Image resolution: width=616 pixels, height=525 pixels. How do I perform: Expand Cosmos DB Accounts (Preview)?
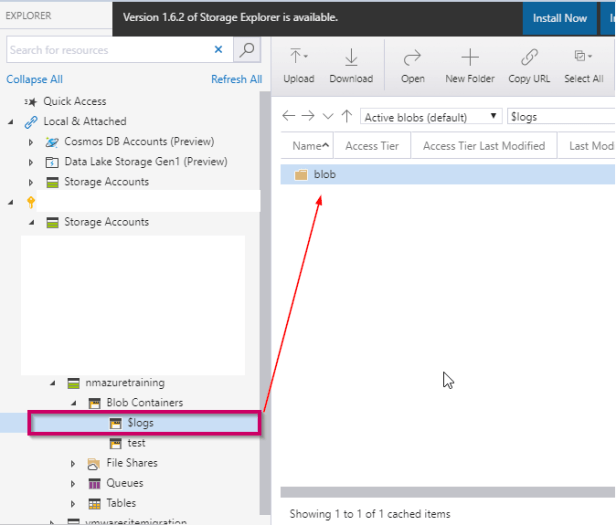pos(31,142)
